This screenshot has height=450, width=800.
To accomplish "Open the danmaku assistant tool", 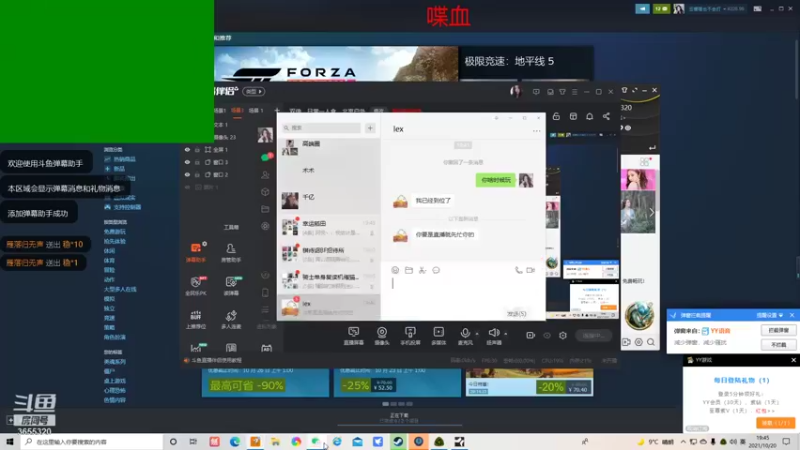I will click(196, 252).
